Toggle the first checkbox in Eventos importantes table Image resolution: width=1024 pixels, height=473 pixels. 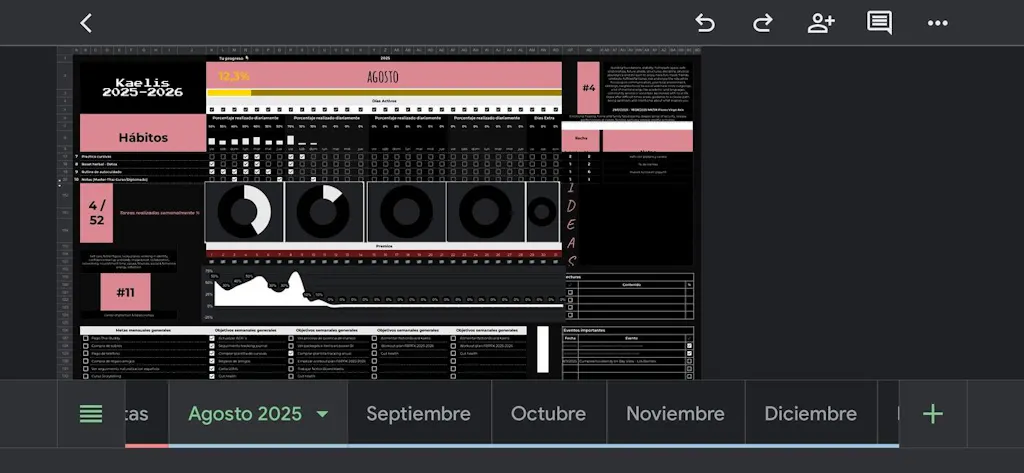pyautogui.click(x=689, y=346)
